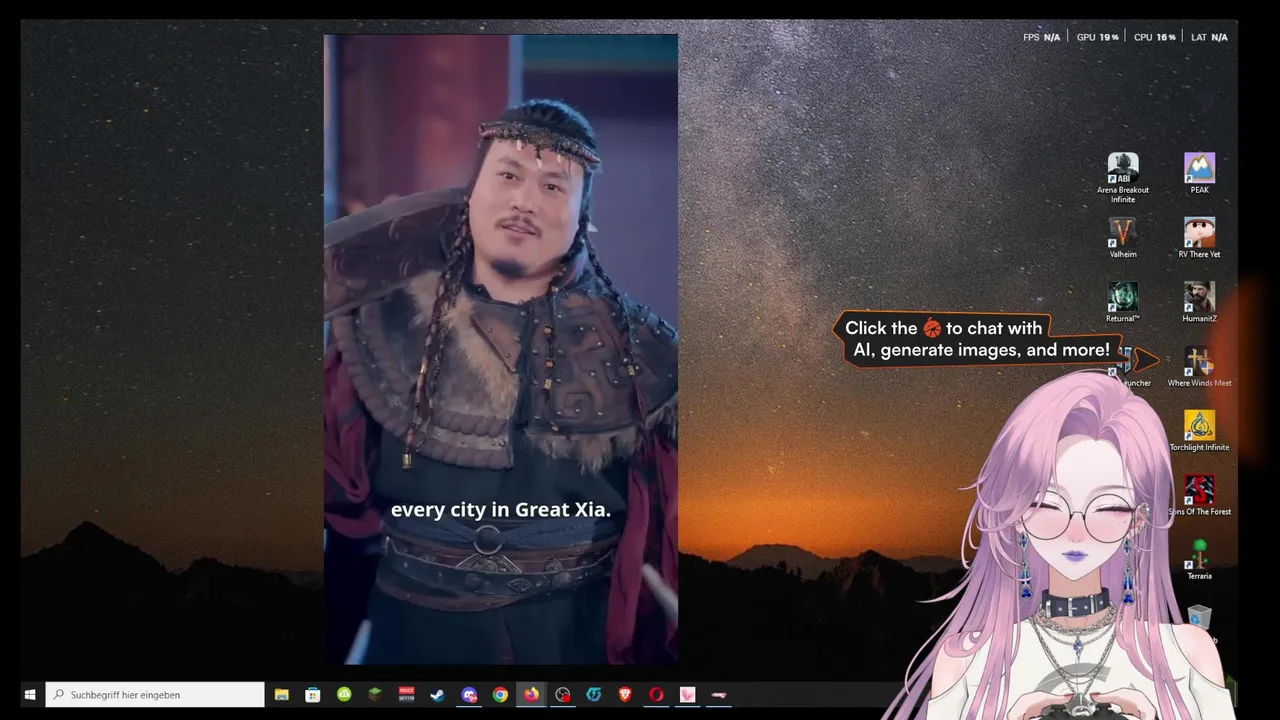1280x720 pixels.
Task: Click the green round taskbar icon
Action: tap(344, 694)
